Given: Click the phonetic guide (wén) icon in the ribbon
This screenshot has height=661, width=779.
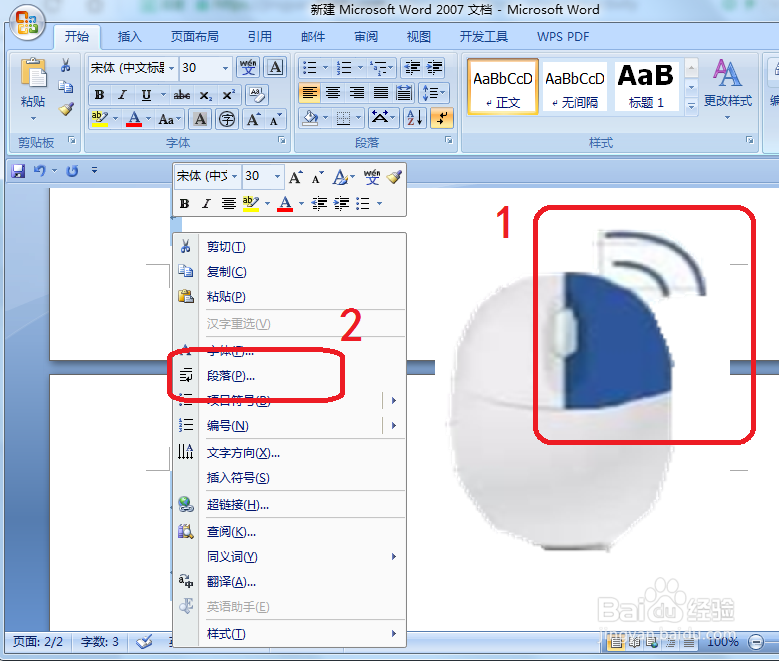Looking at the screenshot, I should tap(248, 67).
